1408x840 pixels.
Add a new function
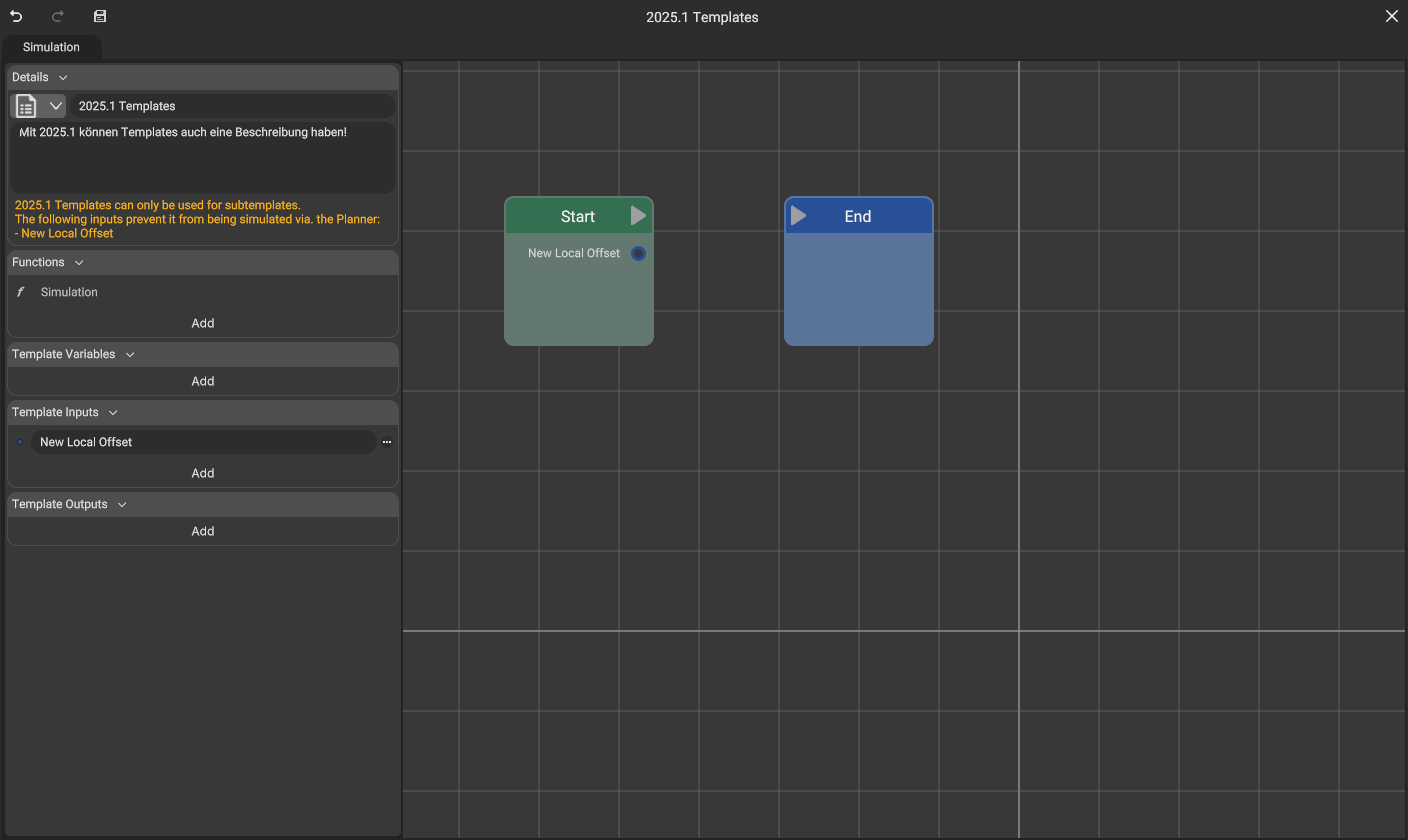202,323
